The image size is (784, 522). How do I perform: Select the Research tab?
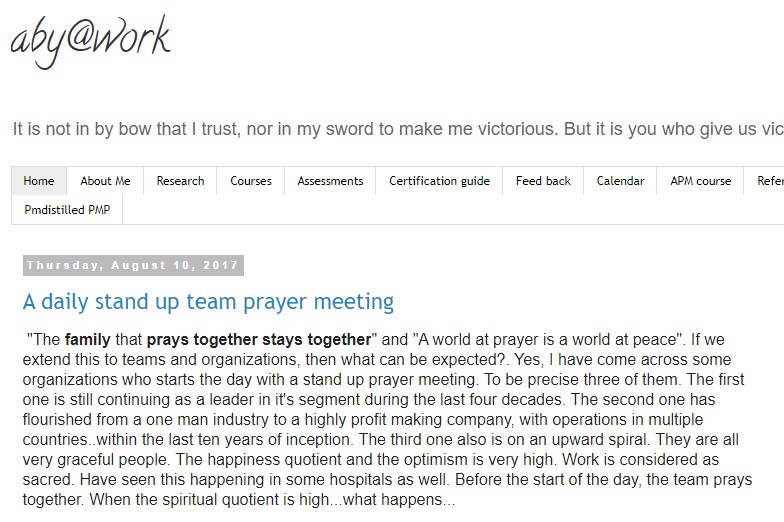pos(180,181)
